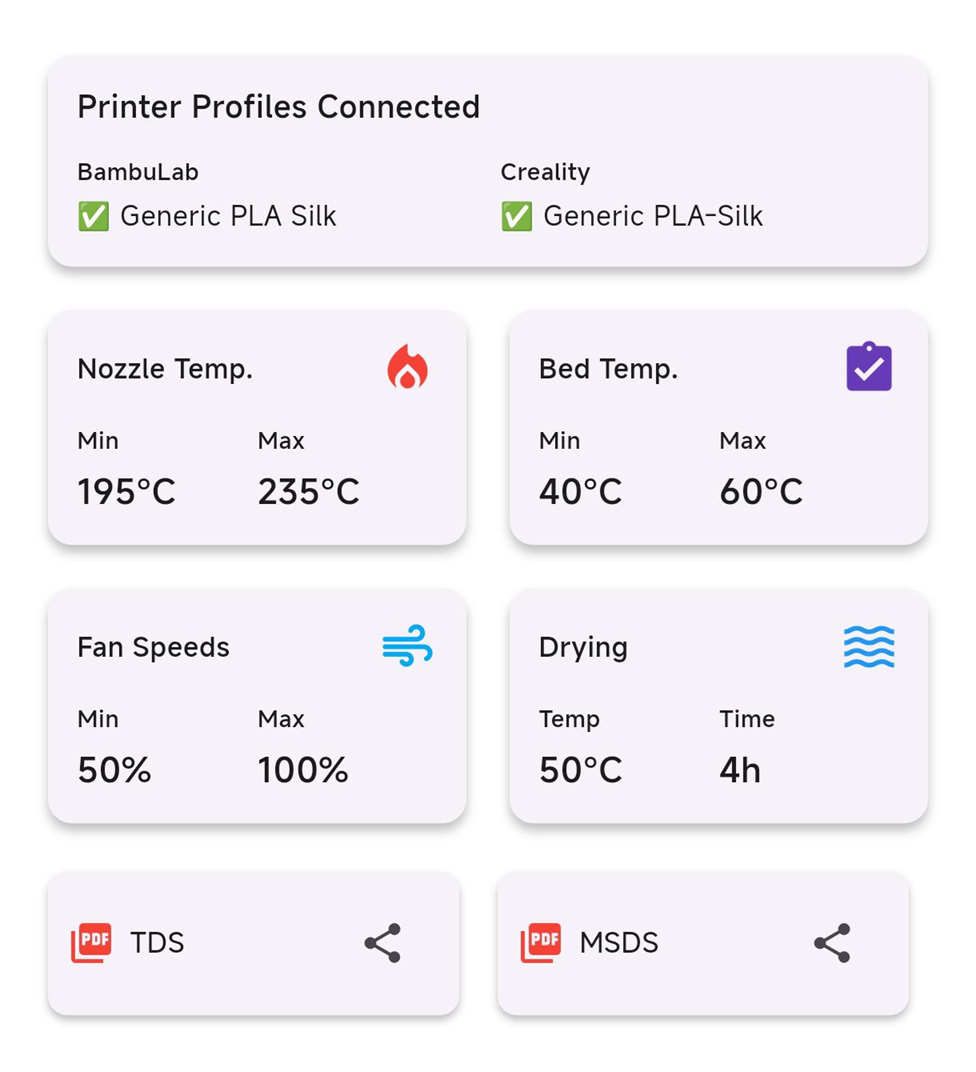Click the flame icon on Nozzle Temp. card
This screenshot has height=1072, width=976.
tap(408, 367)
